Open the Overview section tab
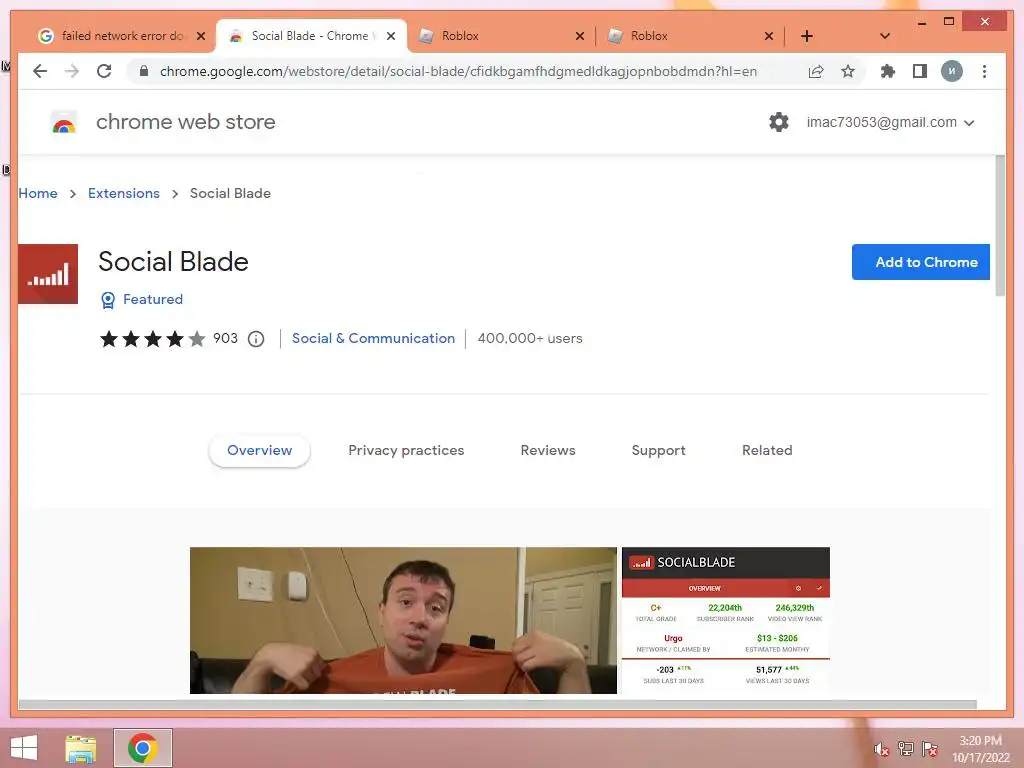Screen dimensions: 1024x768 [259, 451]
